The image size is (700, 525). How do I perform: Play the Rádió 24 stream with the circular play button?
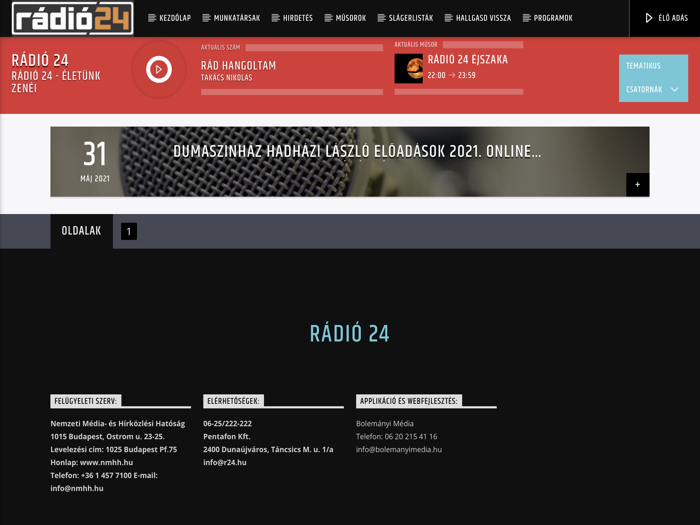[158, 69]
